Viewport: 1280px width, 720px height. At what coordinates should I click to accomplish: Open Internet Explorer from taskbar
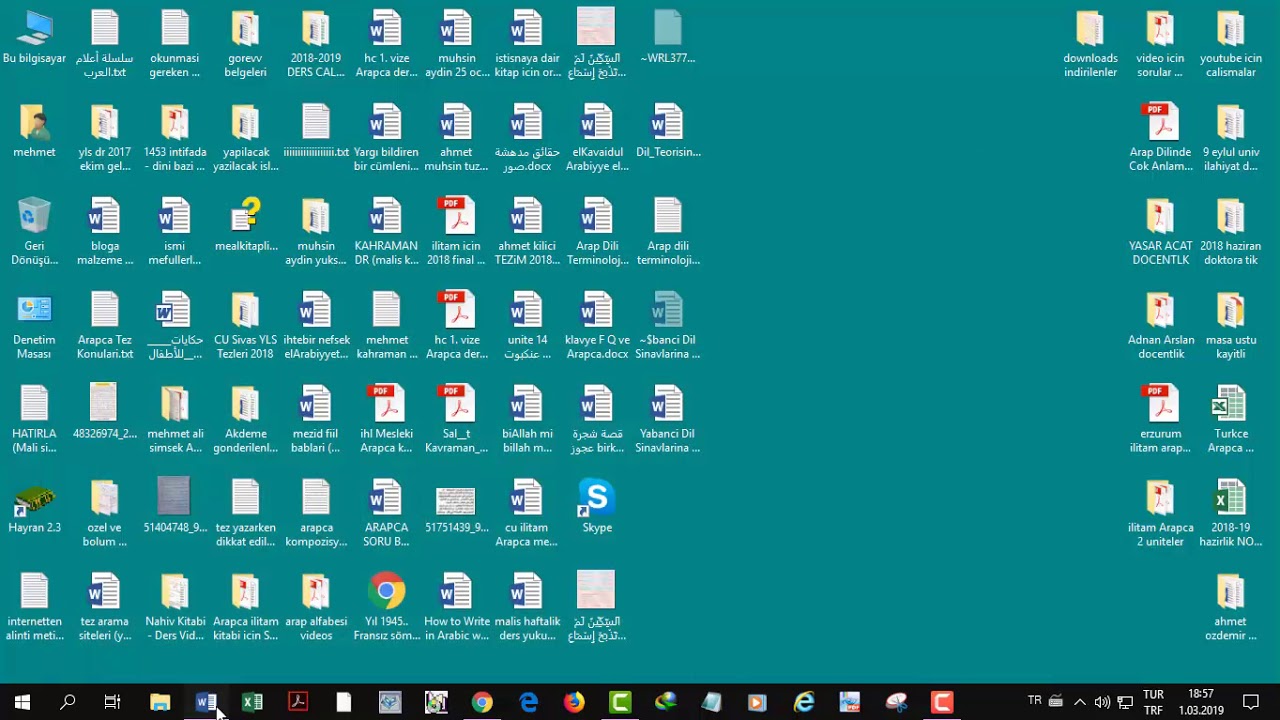coord(804,702)
